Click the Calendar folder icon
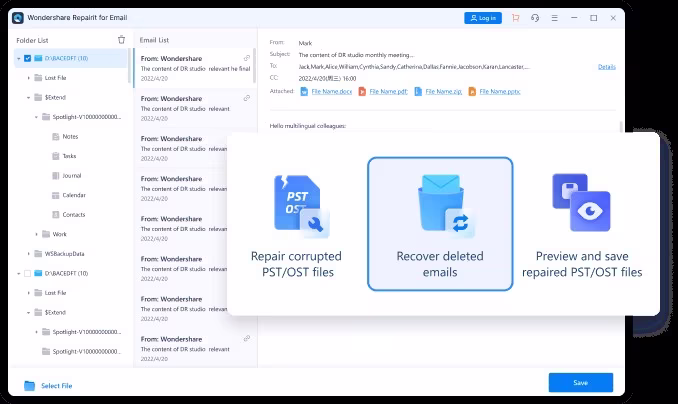 point(55,195)
